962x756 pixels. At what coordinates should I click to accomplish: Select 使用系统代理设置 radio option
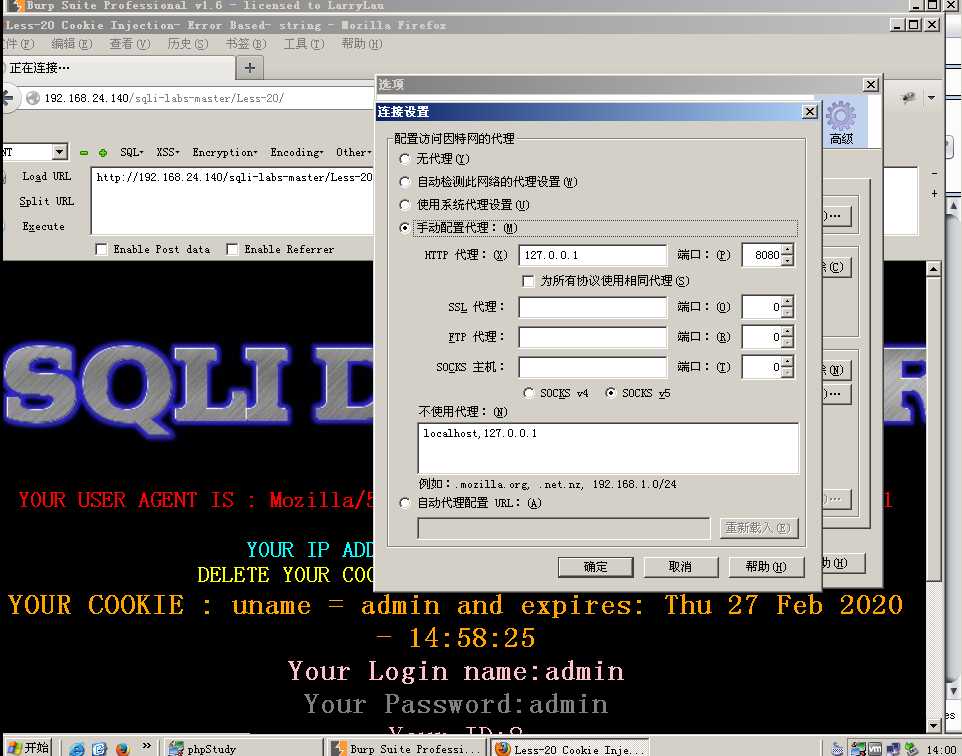404,205
